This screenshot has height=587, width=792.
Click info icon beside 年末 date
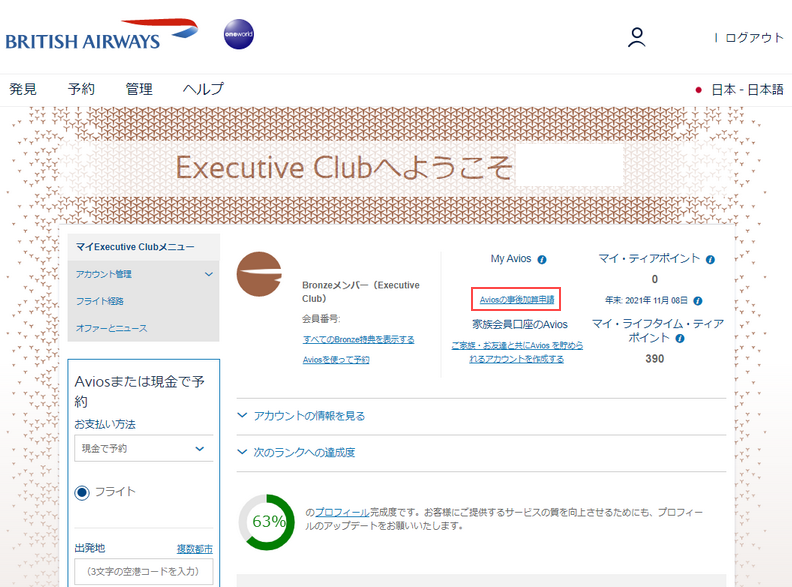[x=698, y=301]
